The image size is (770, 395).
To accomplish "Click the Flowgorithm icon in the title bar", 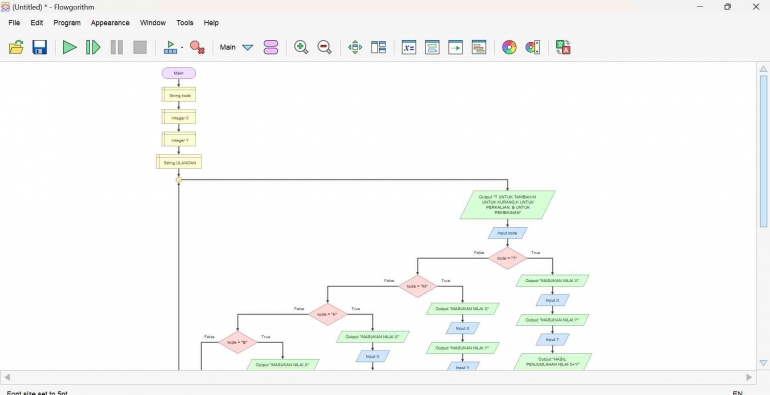I will (5, 7).
